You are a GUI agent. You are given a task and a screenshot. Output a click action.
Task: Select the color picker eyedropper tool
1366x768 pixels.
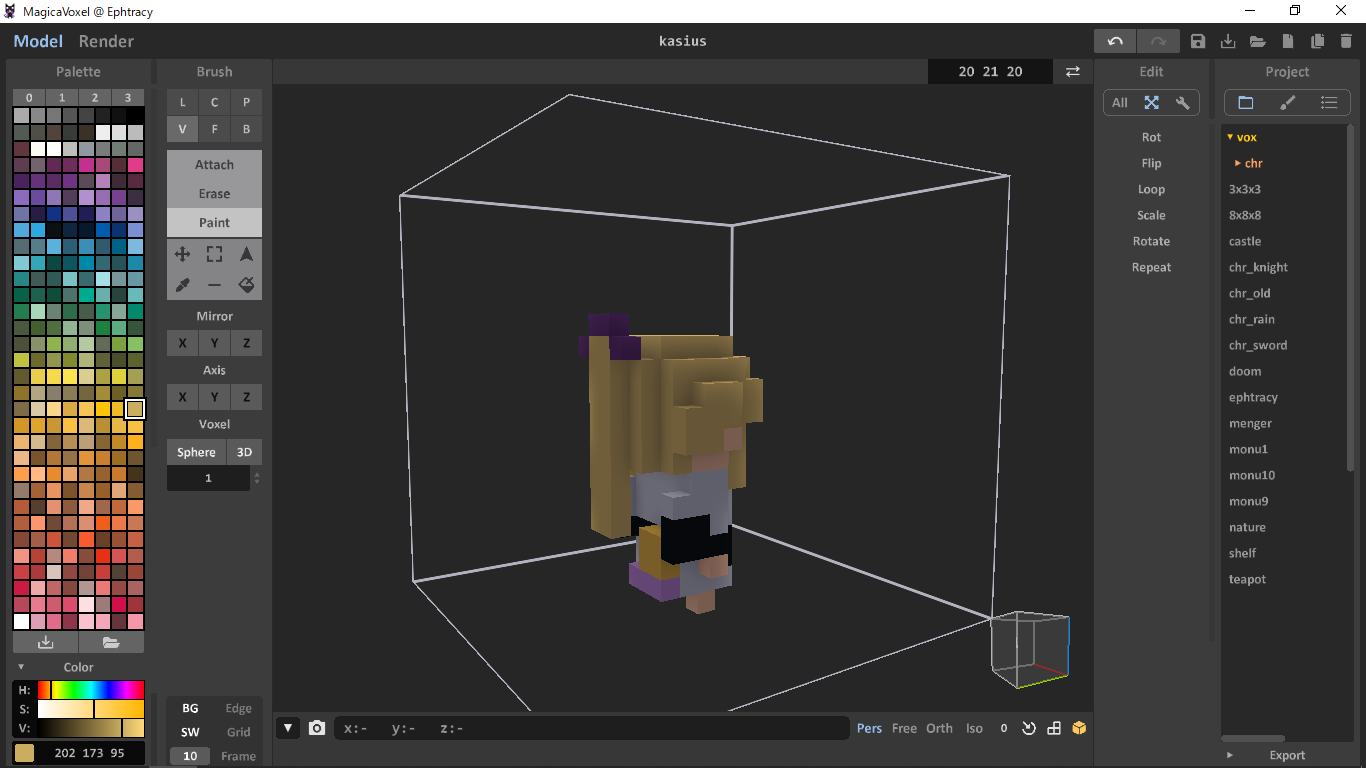(x=182, y=286)
